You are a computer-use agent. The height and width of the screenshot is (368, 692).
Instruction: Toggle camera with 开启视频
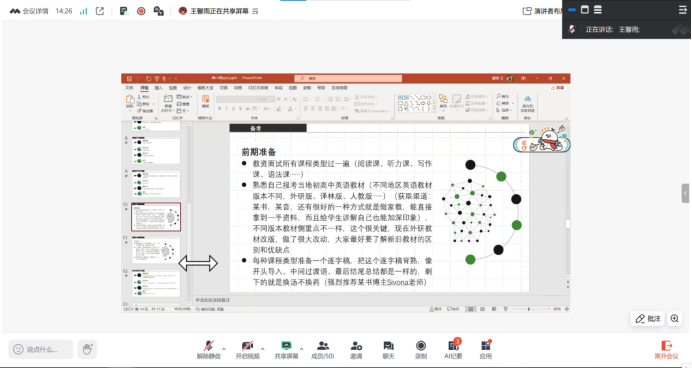coord(247,349)
